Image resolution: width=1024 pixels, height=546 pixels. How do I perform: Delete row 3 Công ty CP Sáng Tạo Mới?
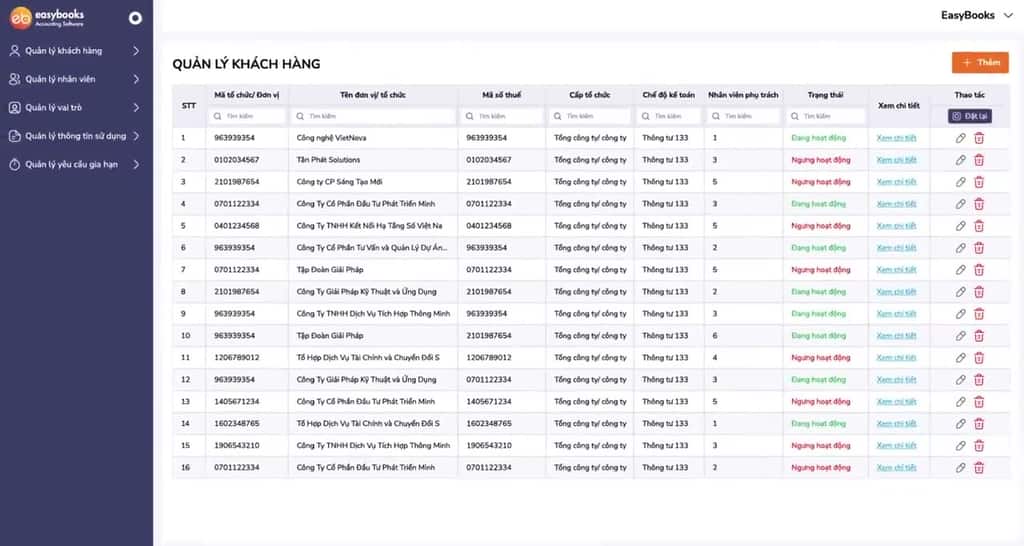tap(979, 182)
